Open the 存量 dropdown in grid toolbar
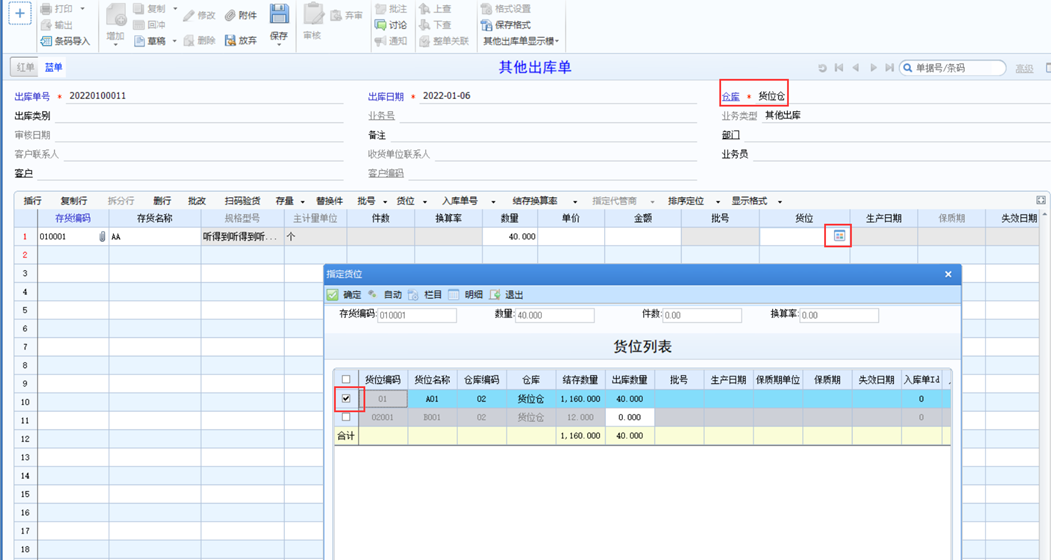Image resolution: width=1051 pixels, height=560 pixels. pyautogui.click(x=302, y=201)
